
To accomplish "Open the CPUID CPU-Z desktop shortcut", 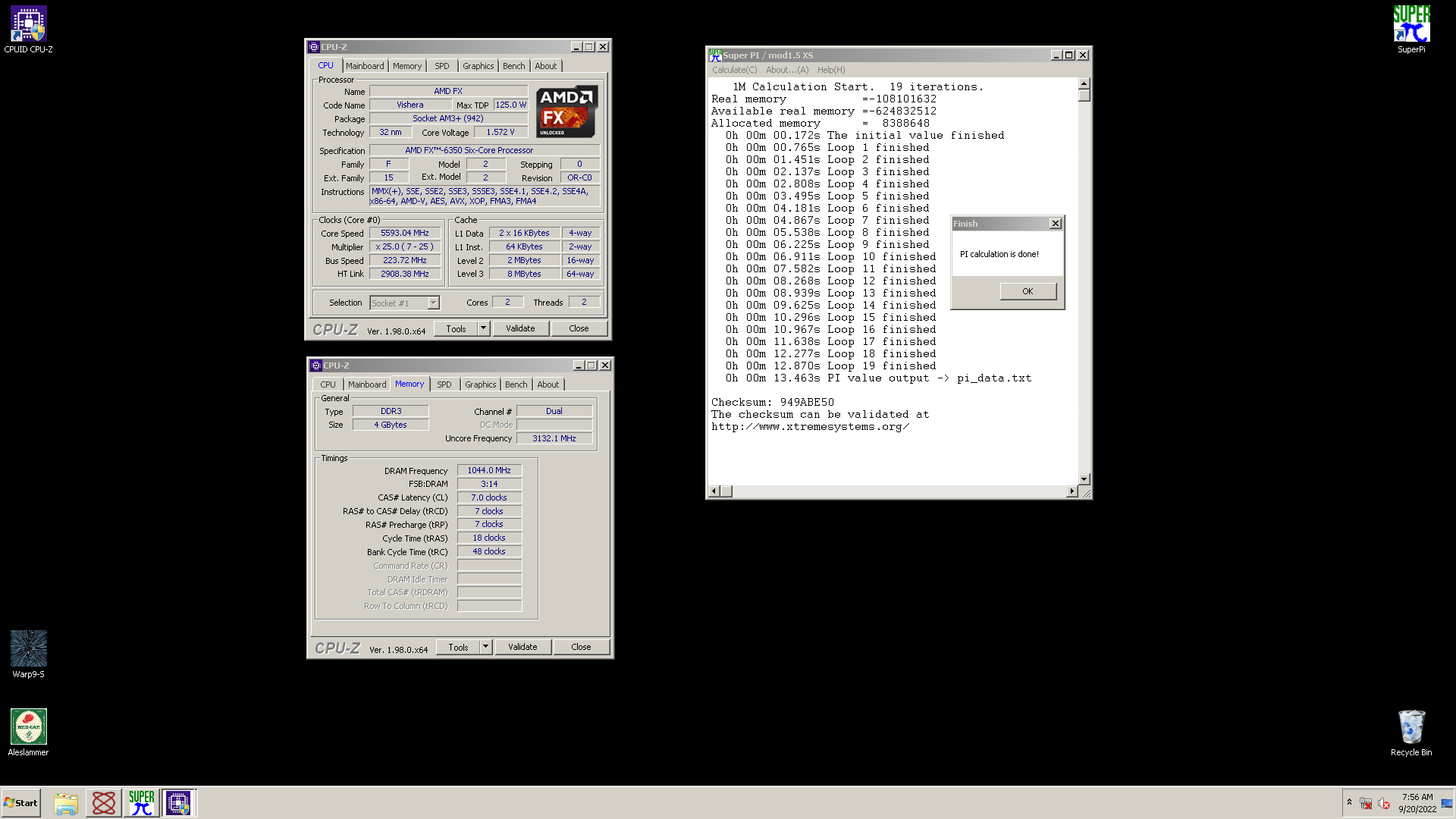I will click(28, 30).
